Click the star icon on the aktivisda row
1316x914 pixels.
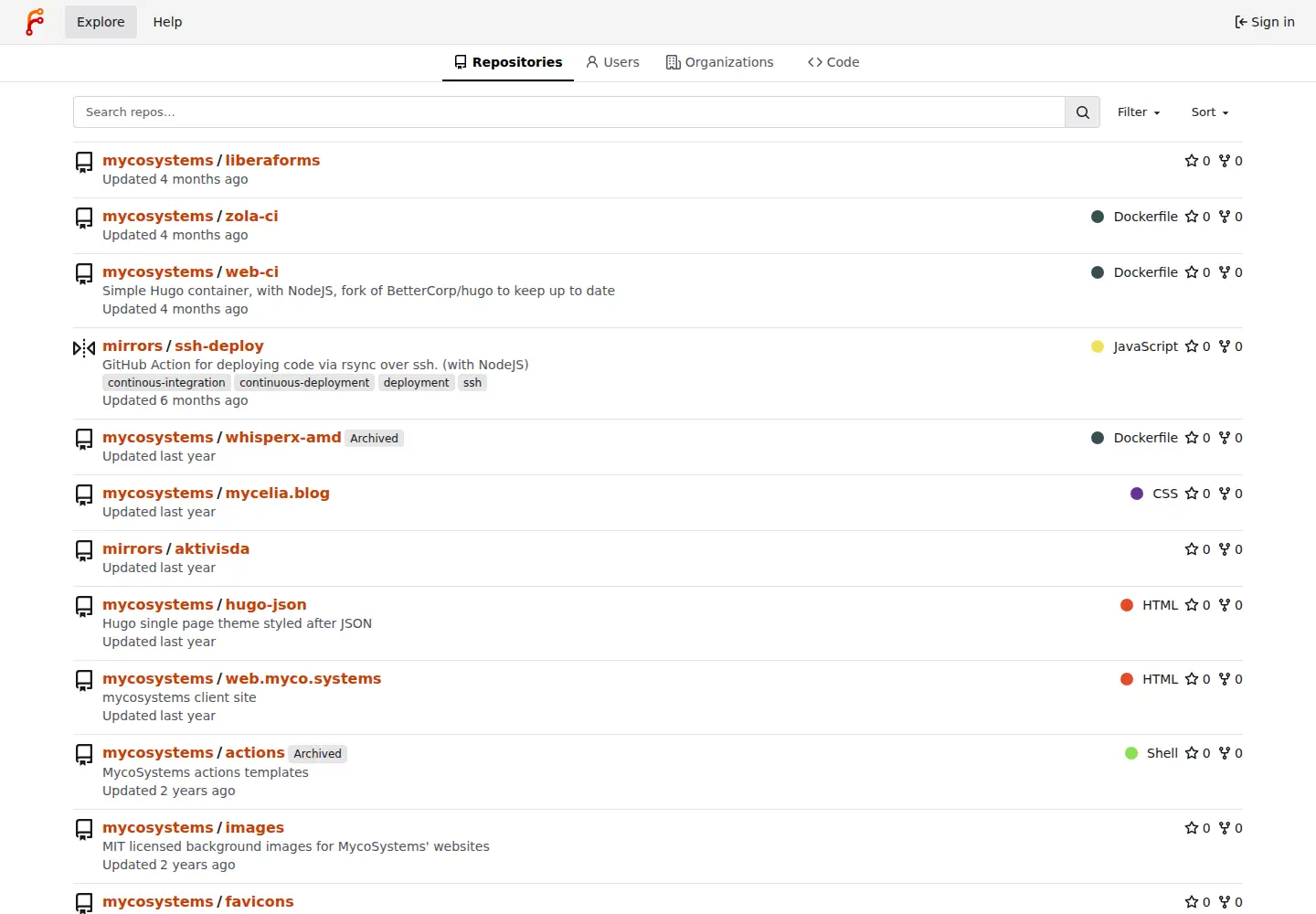click(x=1192, y=549)
